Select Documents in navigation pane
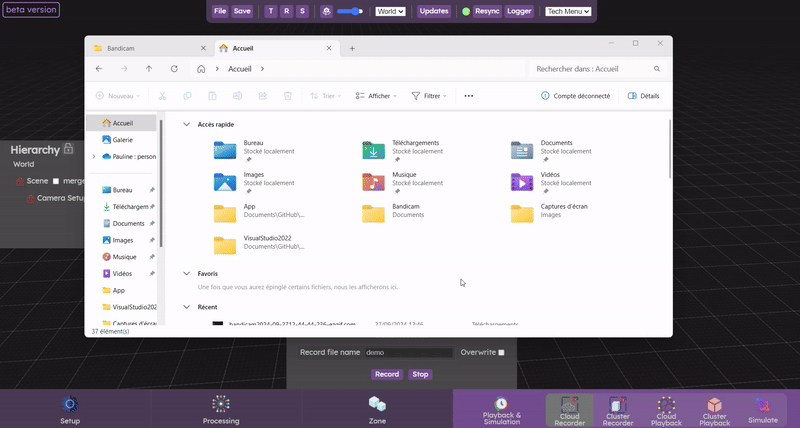Screen dimensions: 800x428 pos(129,223)
